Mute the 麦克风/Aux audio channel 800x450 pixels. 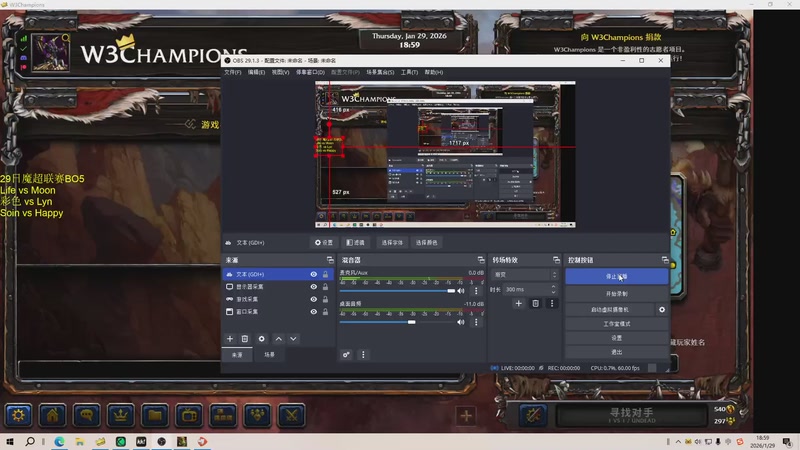(461, 291)
